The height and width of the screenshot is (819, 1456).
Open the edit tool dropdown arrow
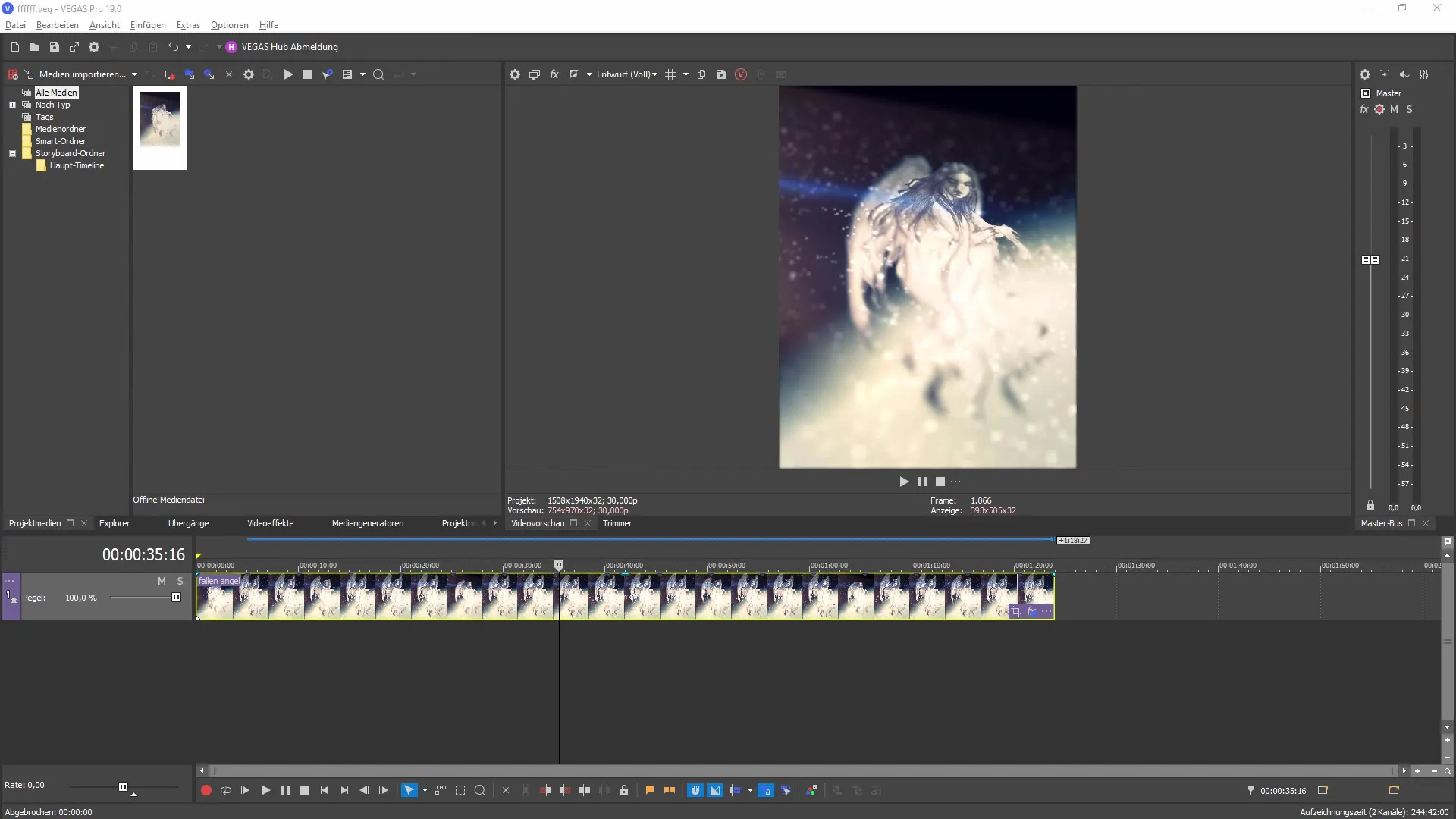425,790
